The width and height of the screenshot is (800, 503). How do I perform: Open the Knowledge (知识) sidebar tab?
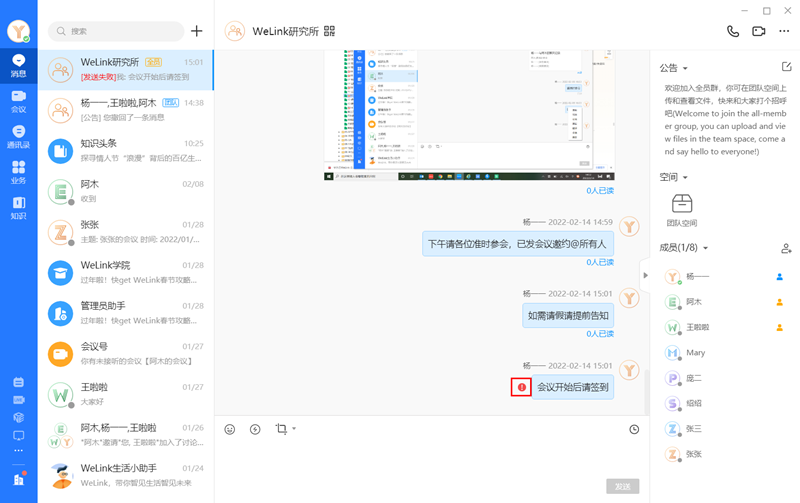tap(18, 208)
